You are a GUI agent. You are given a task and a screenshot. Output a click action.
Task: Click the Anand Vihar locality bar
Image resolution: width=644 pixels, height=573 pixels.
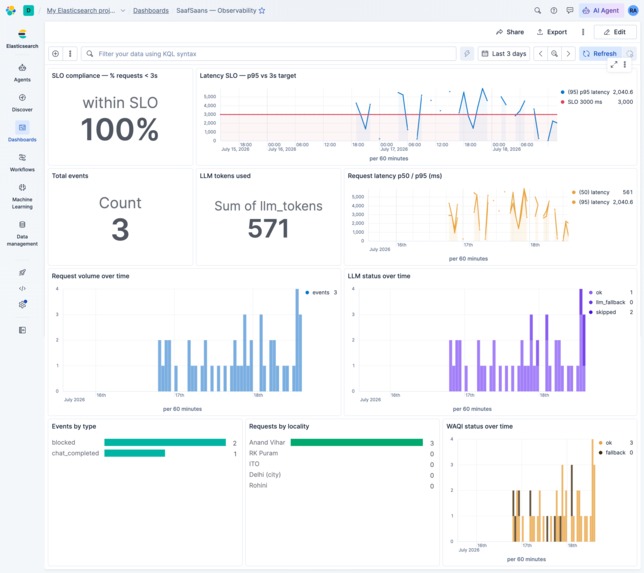(x=356, y=442)
